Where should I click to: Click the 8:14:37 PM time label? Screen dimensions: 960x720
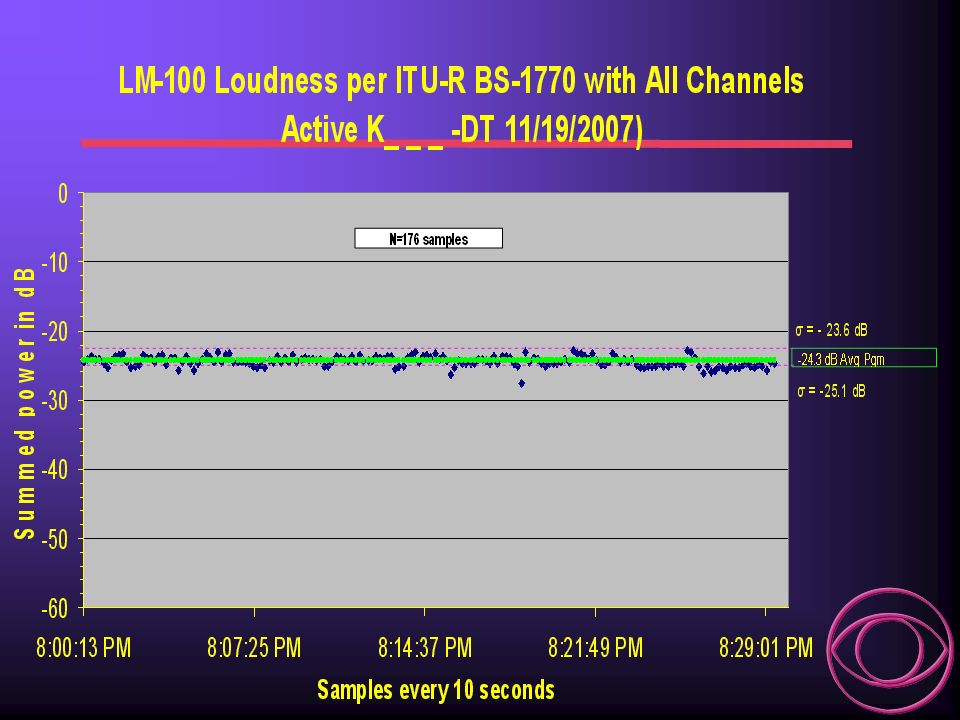tap(425, 648)
